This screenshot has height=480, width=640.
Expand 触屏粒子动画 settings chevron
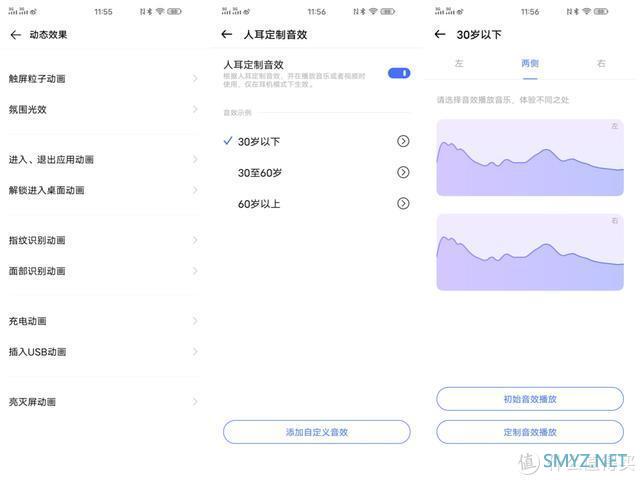tap(195, 78)
